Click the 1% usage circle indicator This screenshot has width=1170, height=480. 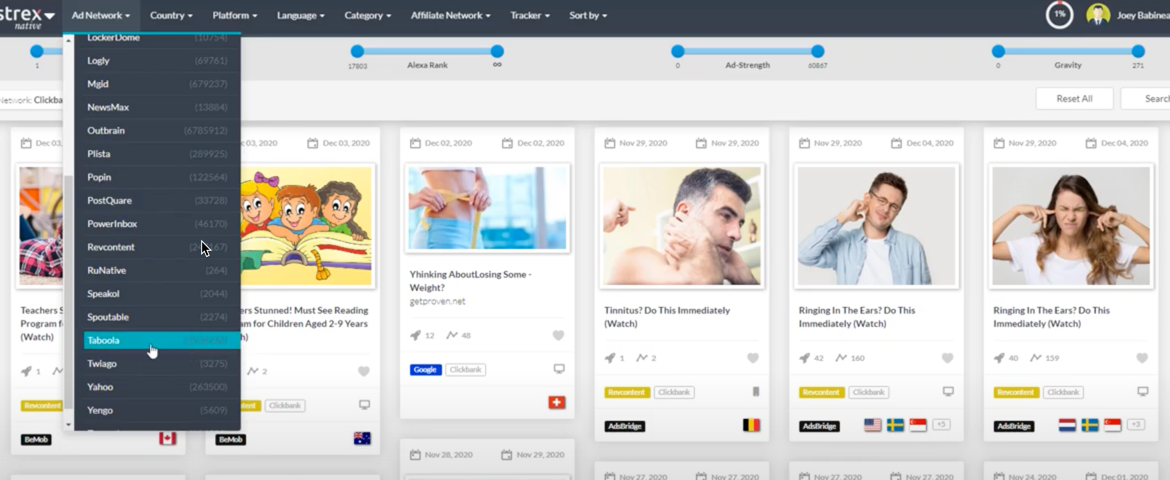(1059, 15)
